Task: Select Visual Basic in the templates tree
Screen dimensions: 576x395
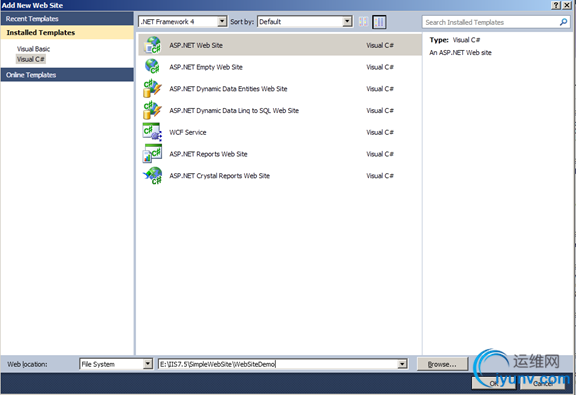Action: [x=33, y=49]
